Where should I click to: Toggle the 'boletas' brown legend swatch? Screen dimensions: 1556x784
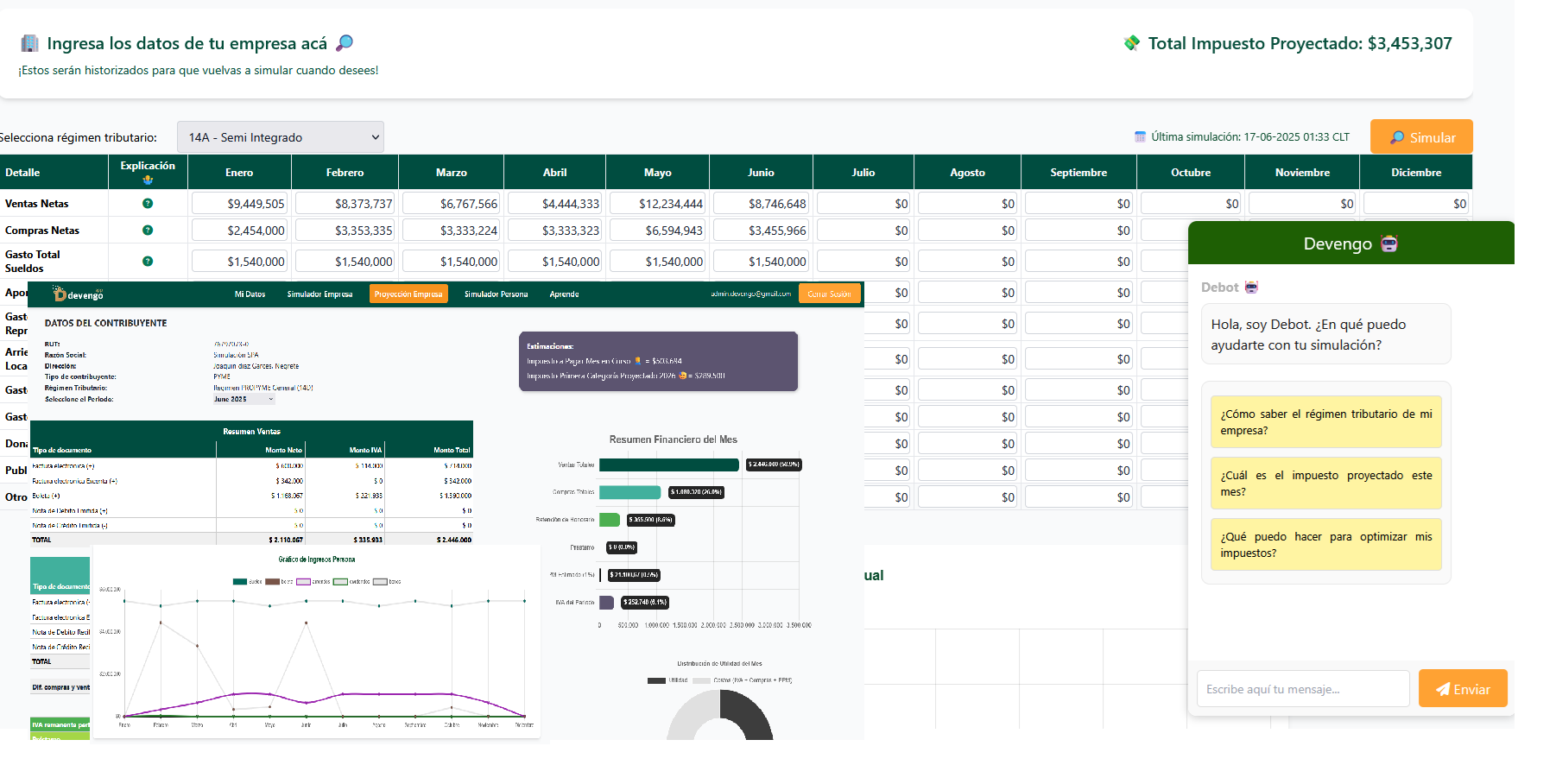272,582
